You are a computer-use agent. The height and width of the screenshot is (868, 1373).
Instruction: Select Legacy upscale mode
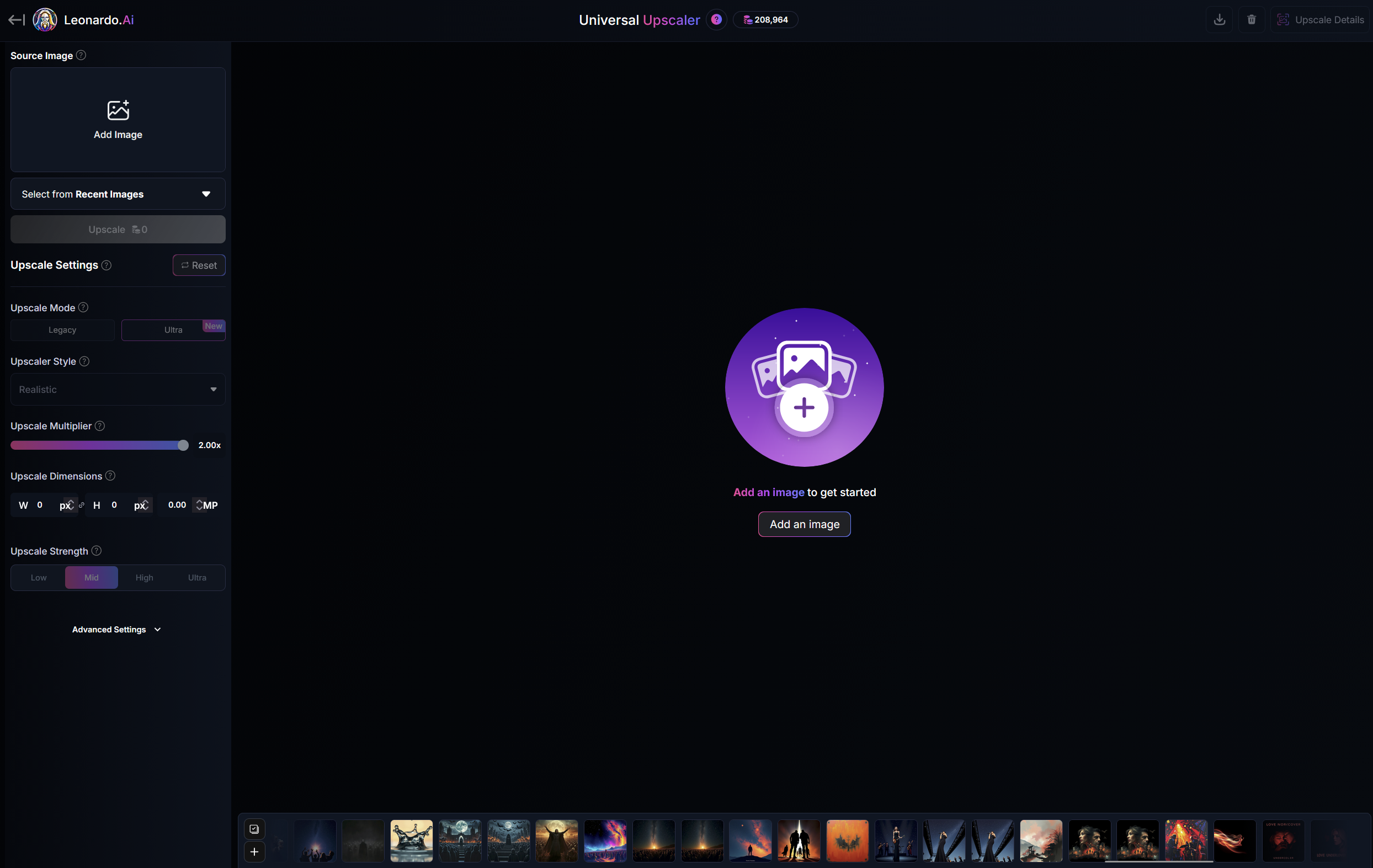pyautogui.click(x=62, y=329)
